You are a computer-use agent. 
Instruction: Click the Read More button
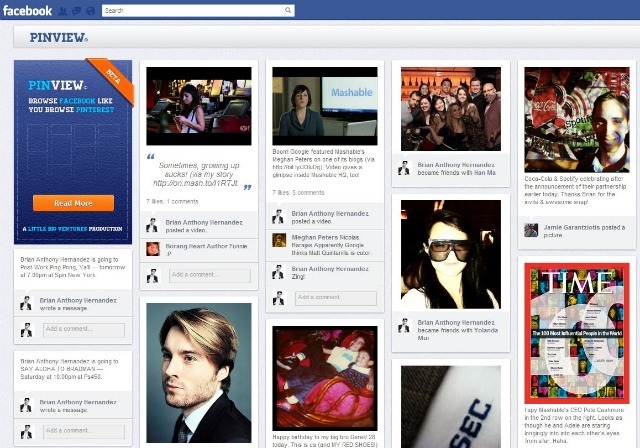[73, 203]
